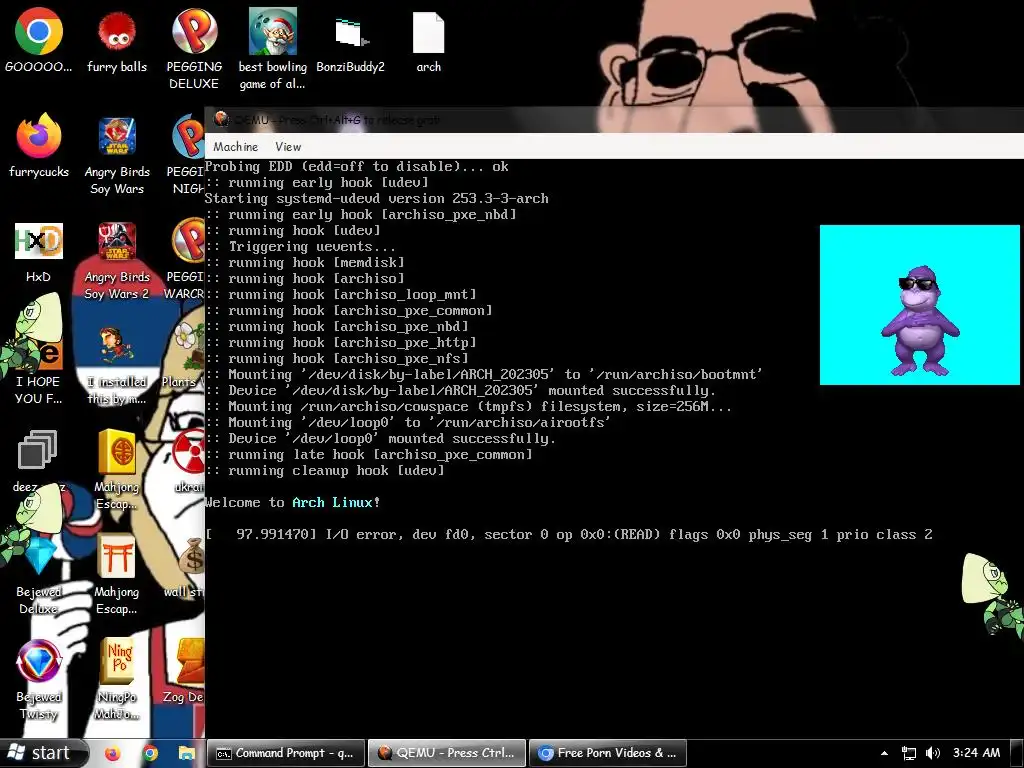Click the QEMU window title bar
1024x768 pixels.
pyautogui.click(x=614, y=120)
